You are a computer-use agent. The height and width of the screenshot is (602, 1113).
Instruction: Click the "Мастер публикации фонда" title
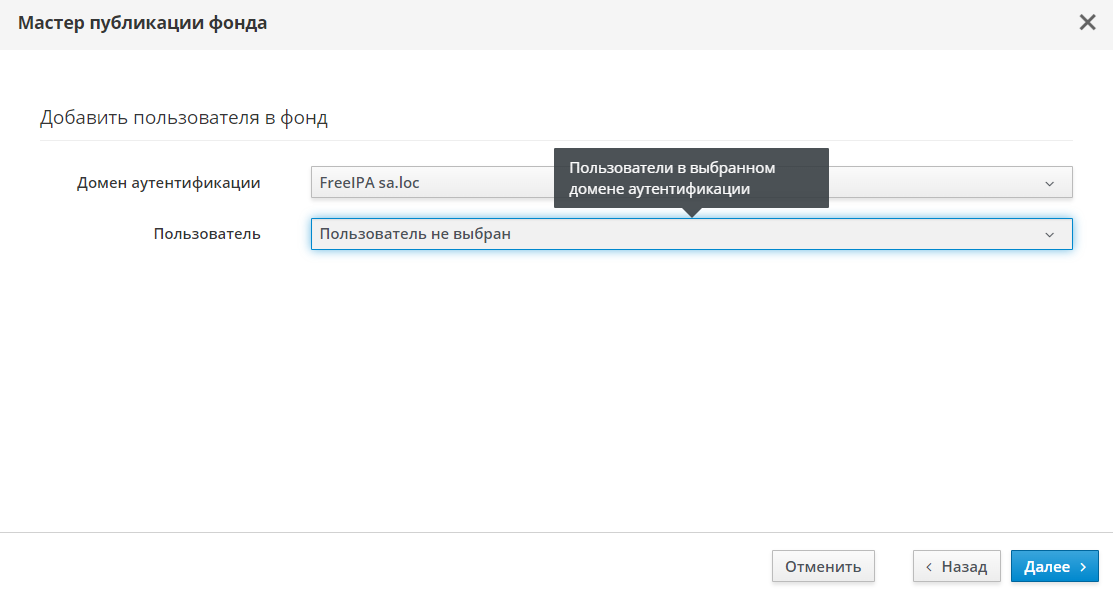tap(142, 23)
